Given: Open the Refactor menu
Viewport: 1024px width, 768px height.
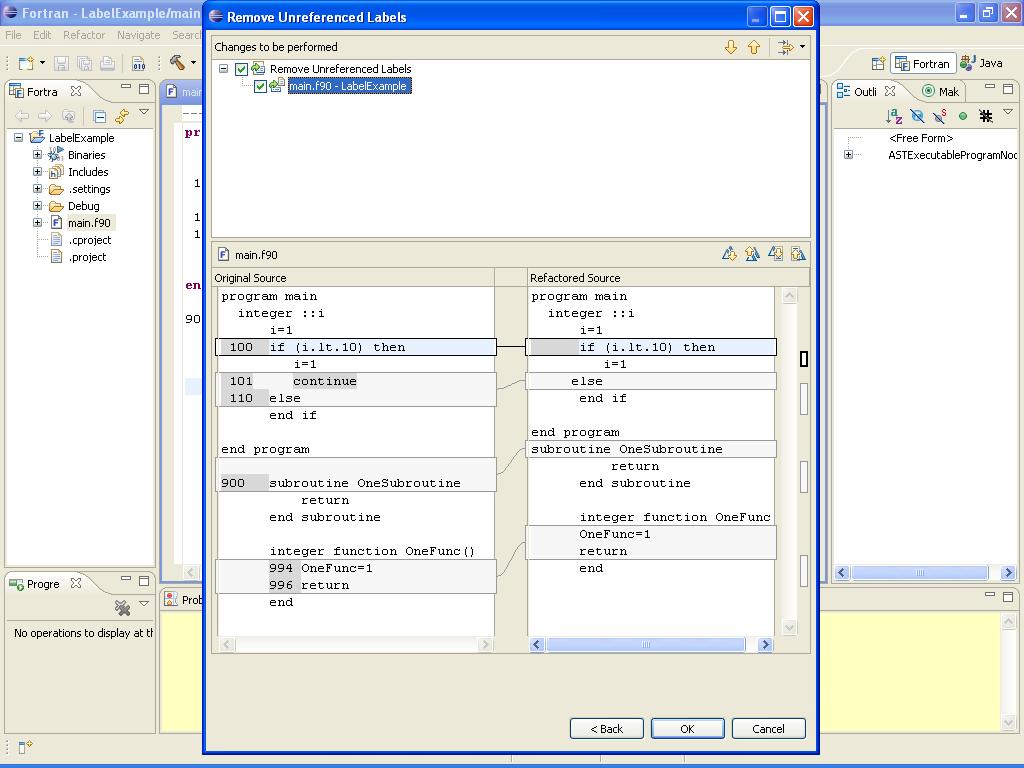Looking at the screenshot, I should pos(84,35).
